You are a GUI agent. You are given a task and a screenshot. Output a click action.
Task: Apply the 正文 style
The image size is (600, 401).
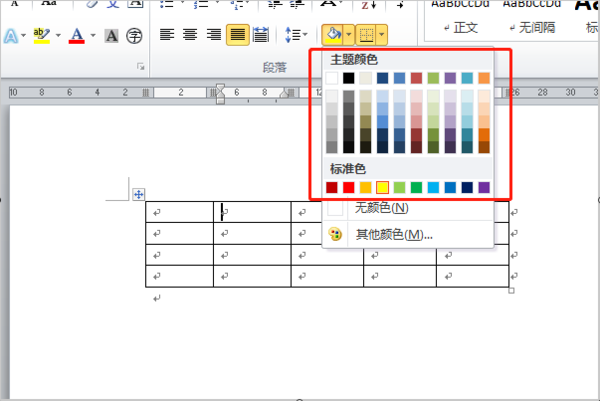click(460, 28)
